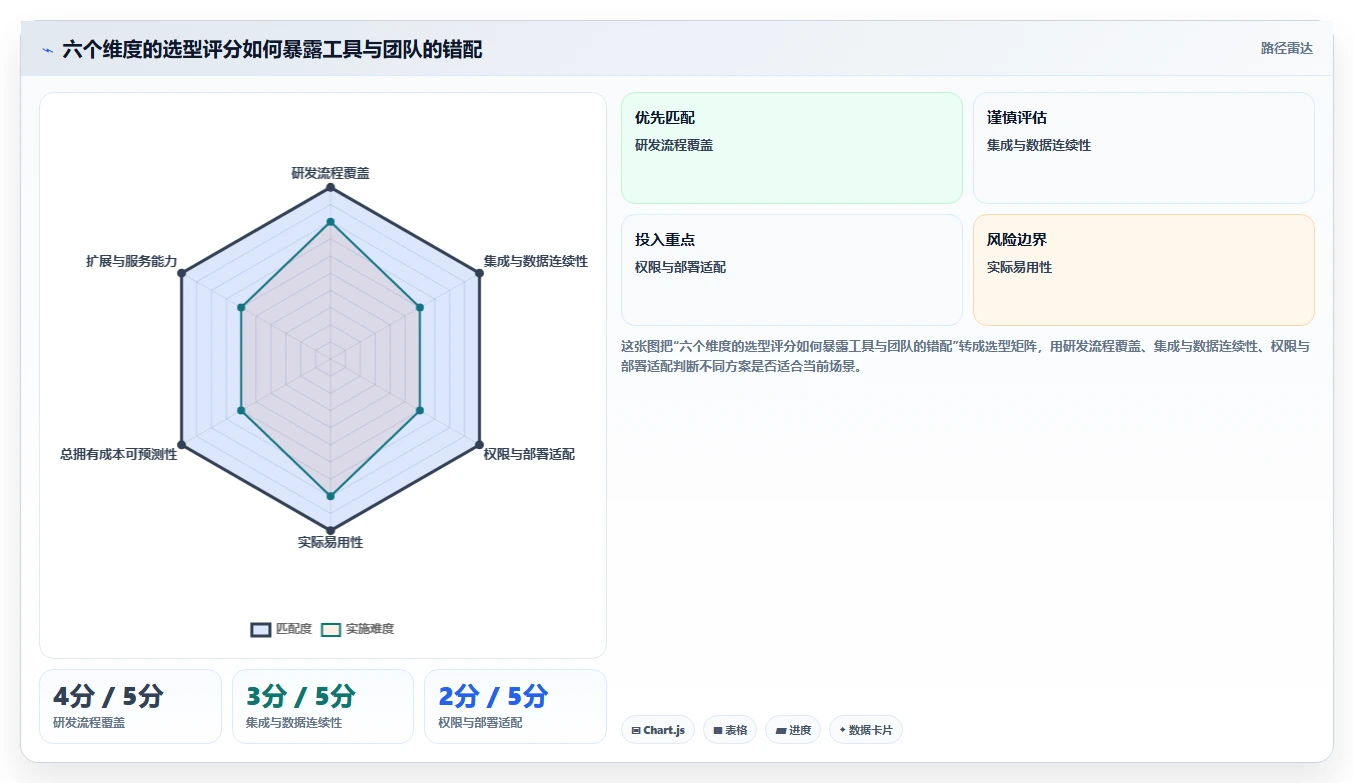1354x783 pixels.
Task: Click 实施难度 data point on 实际易用性 axis
Action: (330, 495)
